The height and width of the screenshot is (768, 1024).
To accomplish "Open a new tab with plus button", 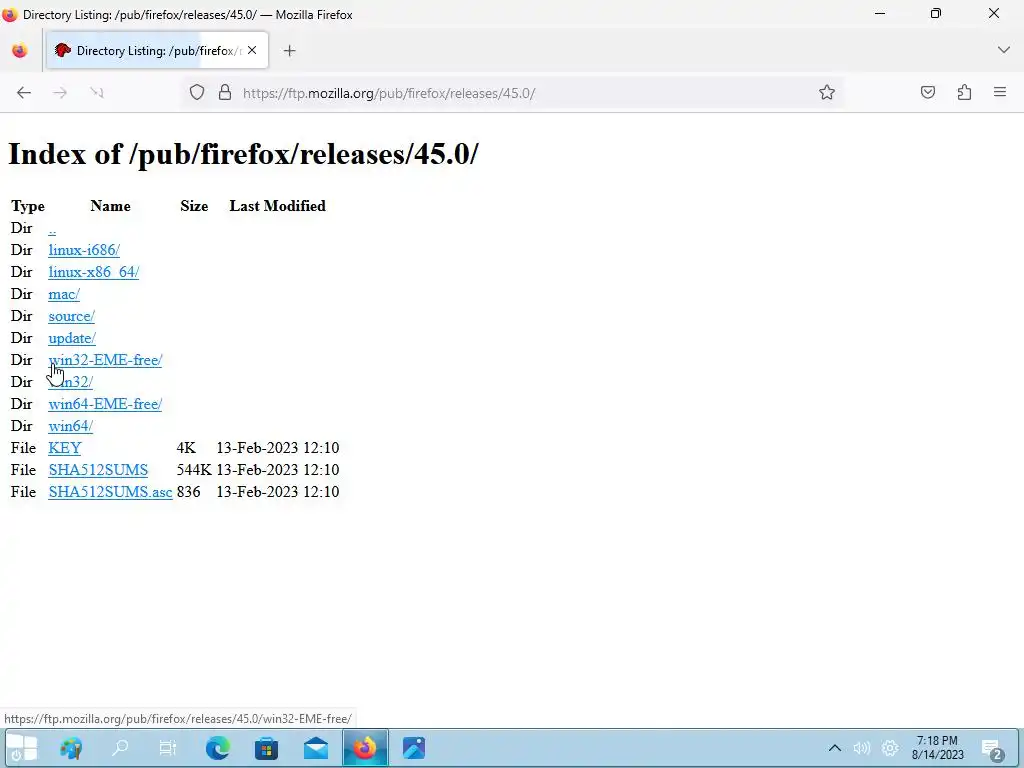I will [289, 51].
